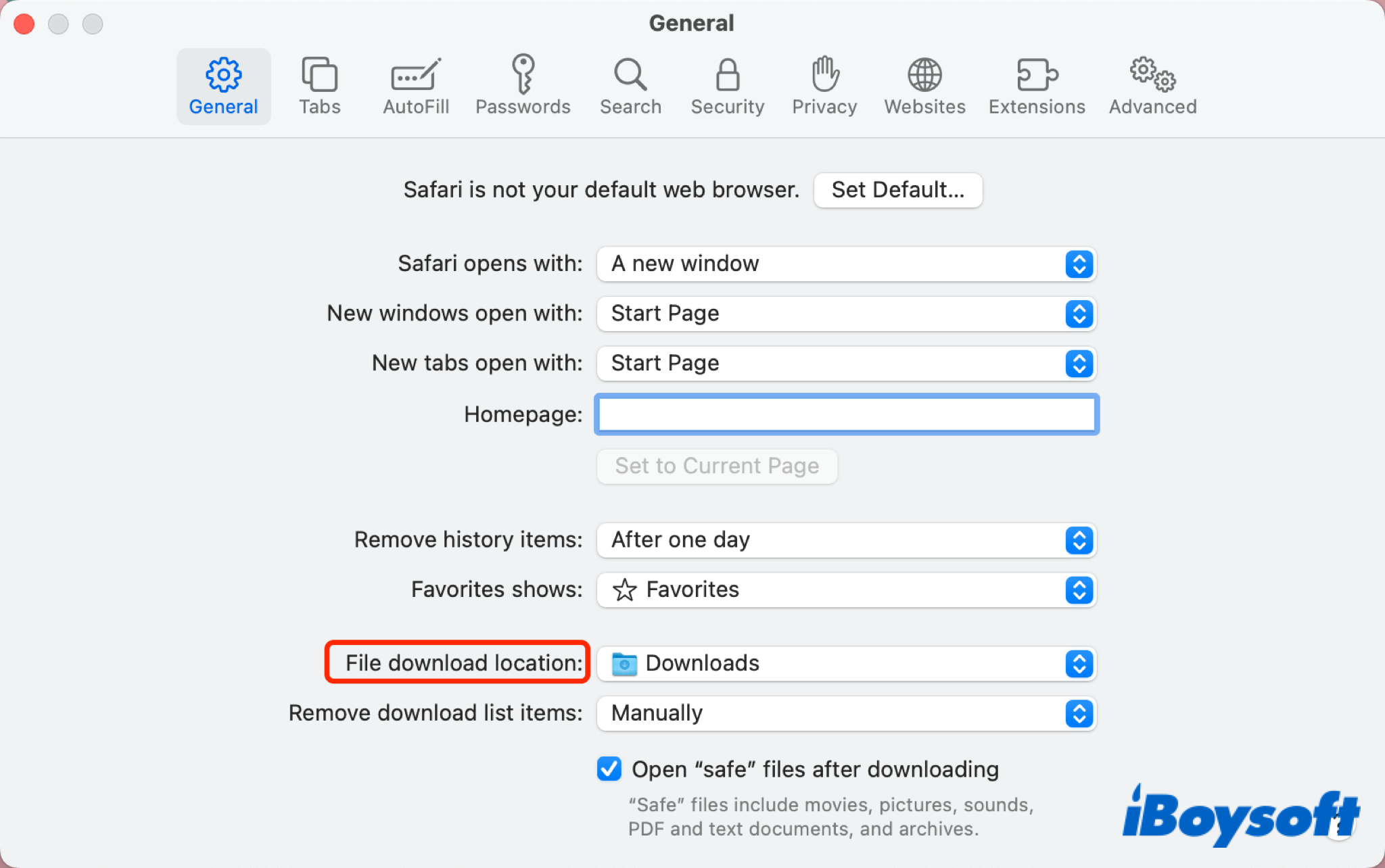Click the Homepage input field
Screen dimensions: 1385x868
(x=845, y=413)
